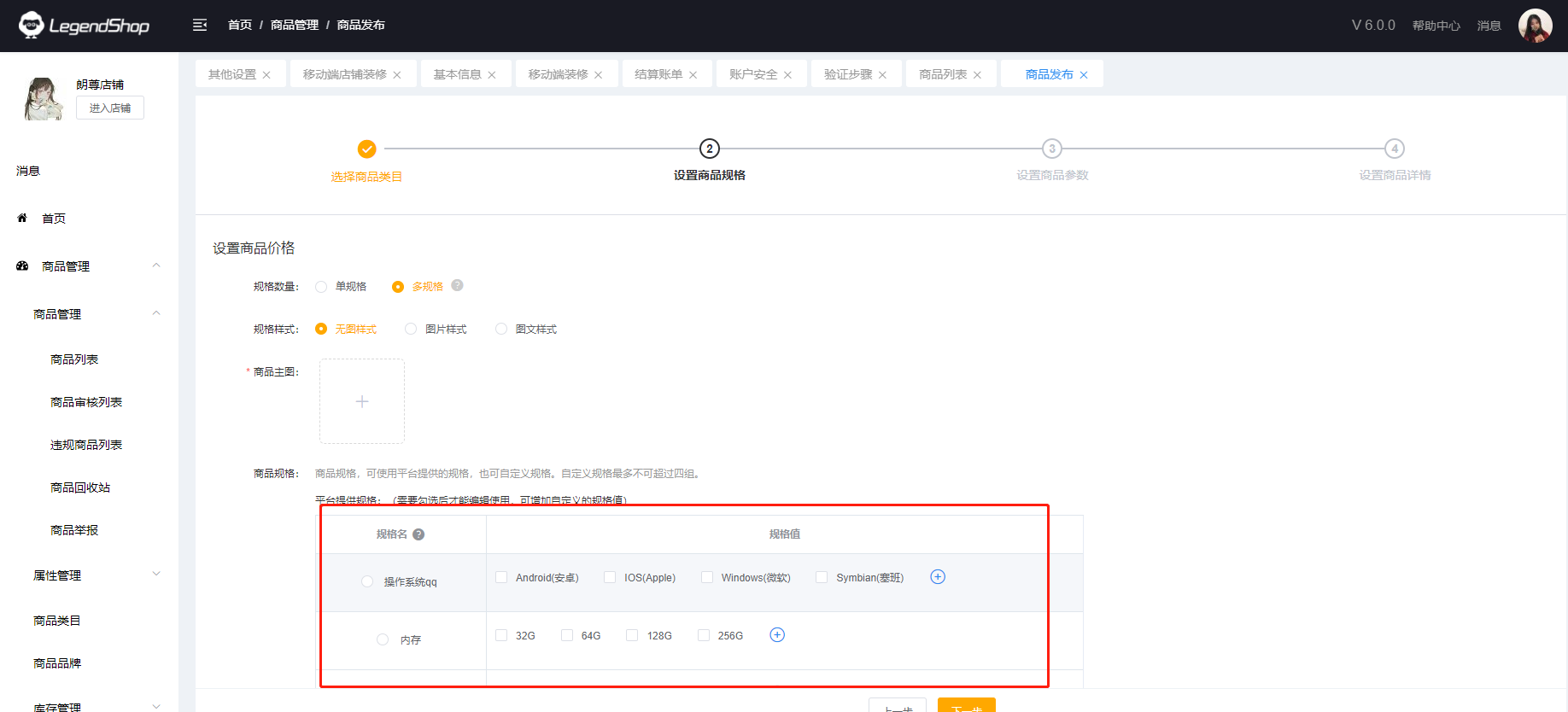Click the help icon beside 多规格

(x=457, y=286)
